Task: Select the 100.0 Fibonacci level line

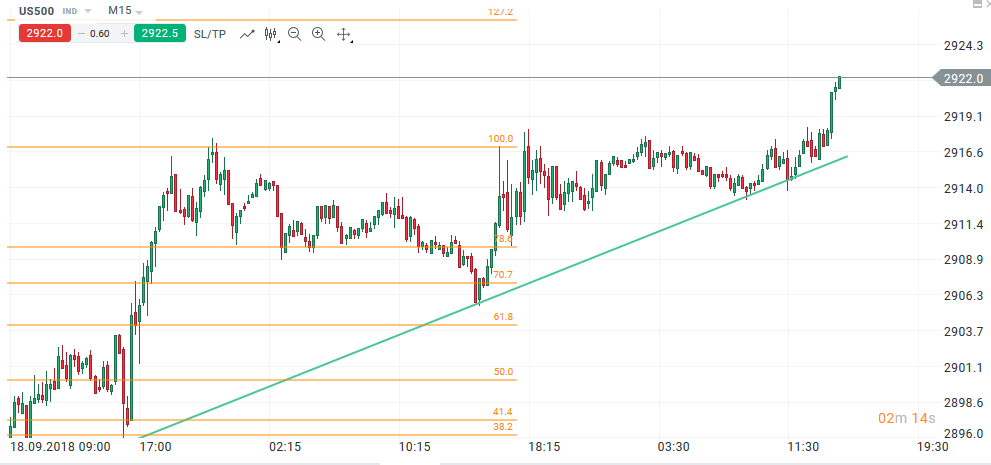Action: [300, 147]
